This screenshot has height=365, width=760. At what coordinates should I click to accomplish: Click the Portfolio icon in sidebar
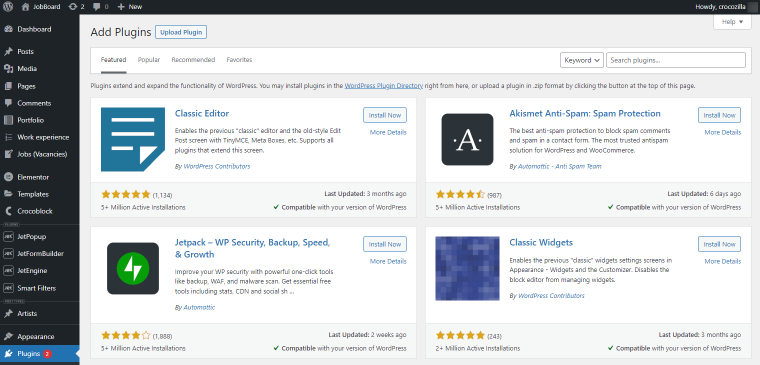point(8,120)
